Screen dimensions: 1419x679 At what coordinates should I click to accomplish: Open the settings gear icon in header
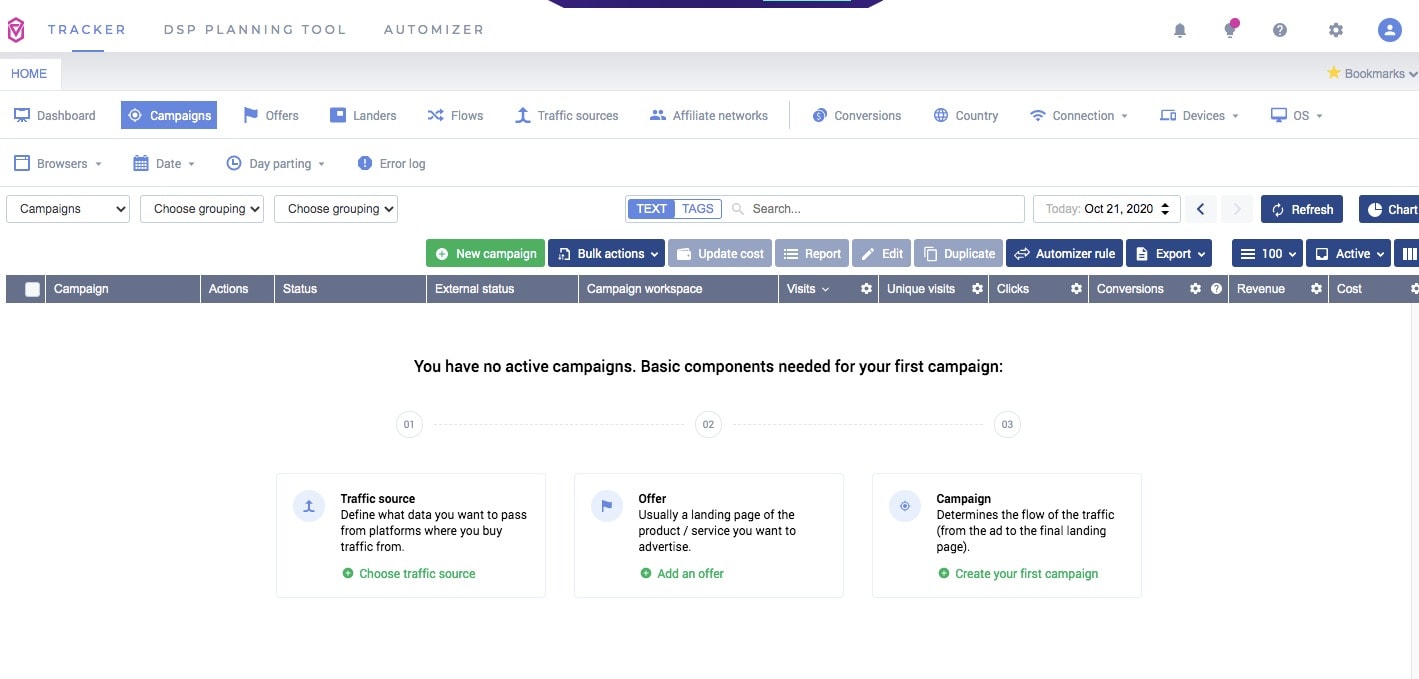1336,30
